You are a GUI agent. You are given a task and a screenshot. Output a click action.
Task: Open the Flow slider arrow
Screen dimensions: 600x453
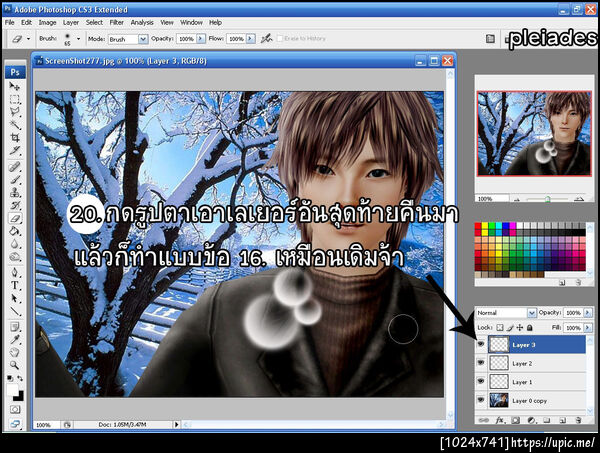coord(251,39)
